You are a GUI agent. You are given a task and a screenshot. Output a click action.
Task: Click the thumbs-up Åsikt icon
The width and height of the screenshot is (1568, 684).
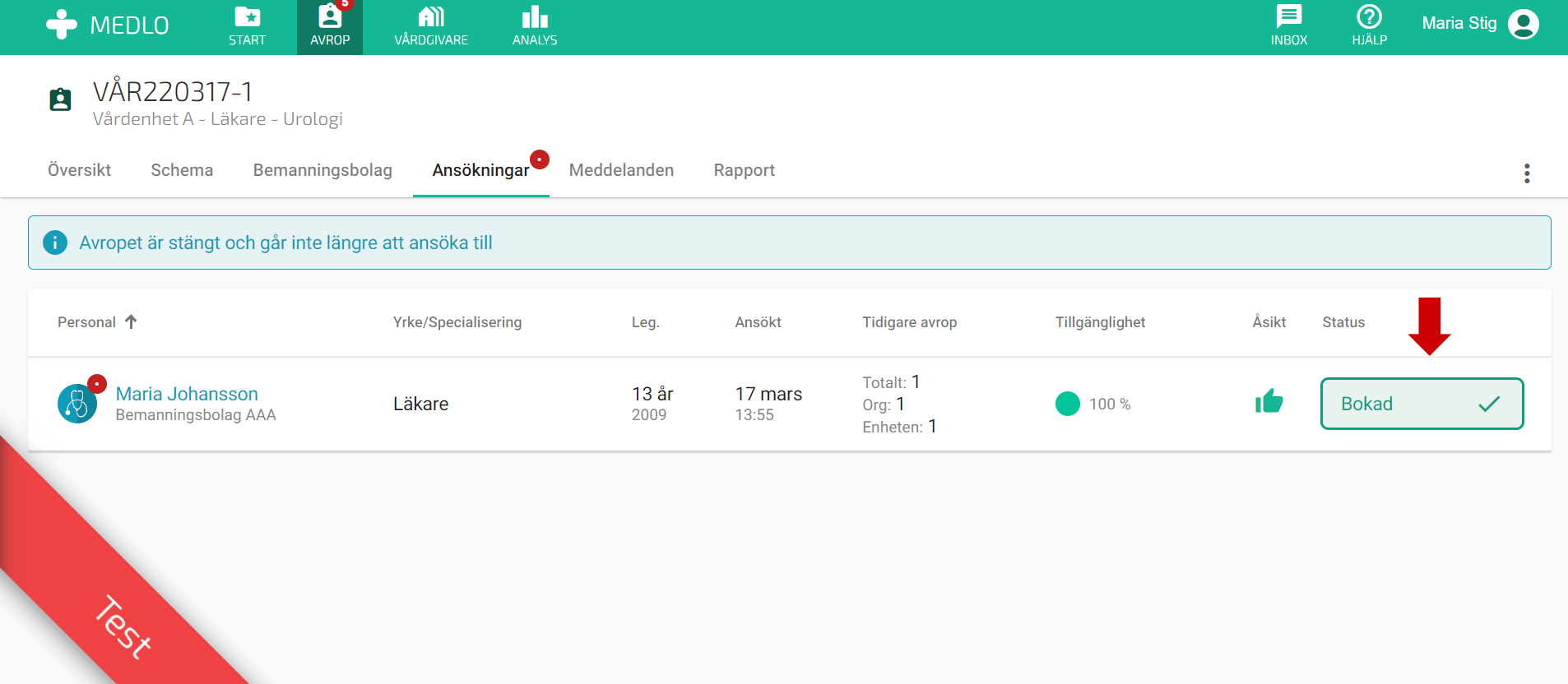coord(1269,401)
